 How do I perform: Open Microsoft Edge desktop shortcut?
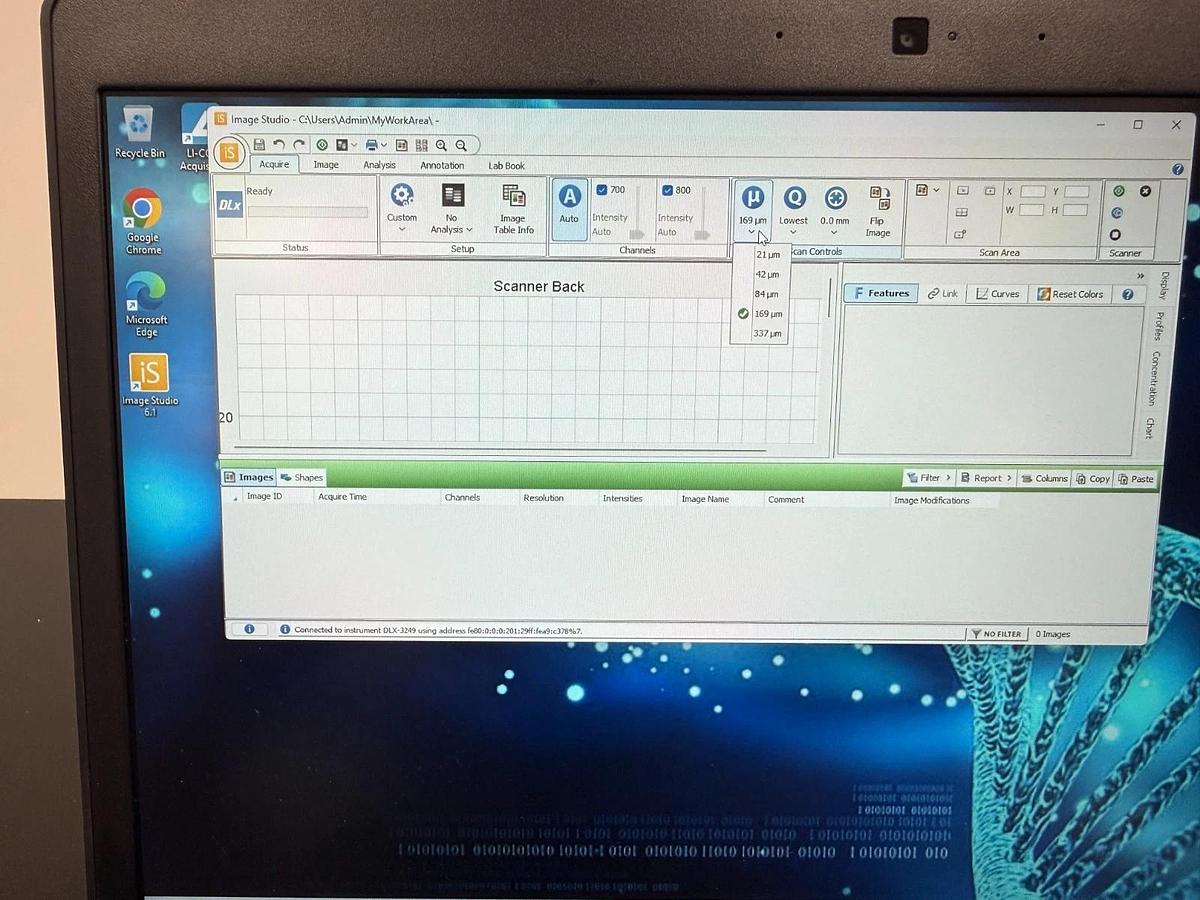pyautogui.click(x=146, y=304)
